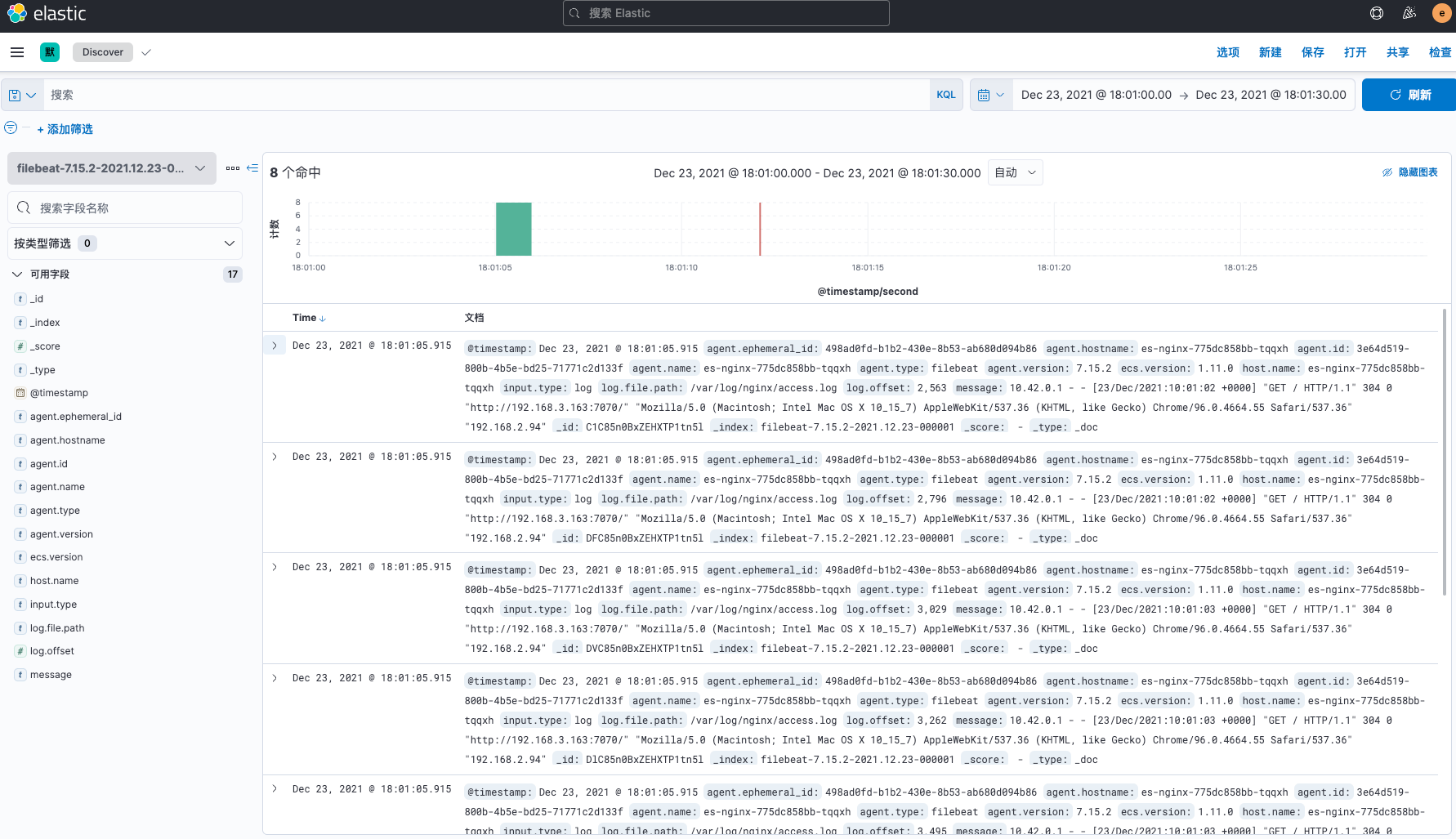Open the 自动 interval dropdown

tap(1016, 172)
